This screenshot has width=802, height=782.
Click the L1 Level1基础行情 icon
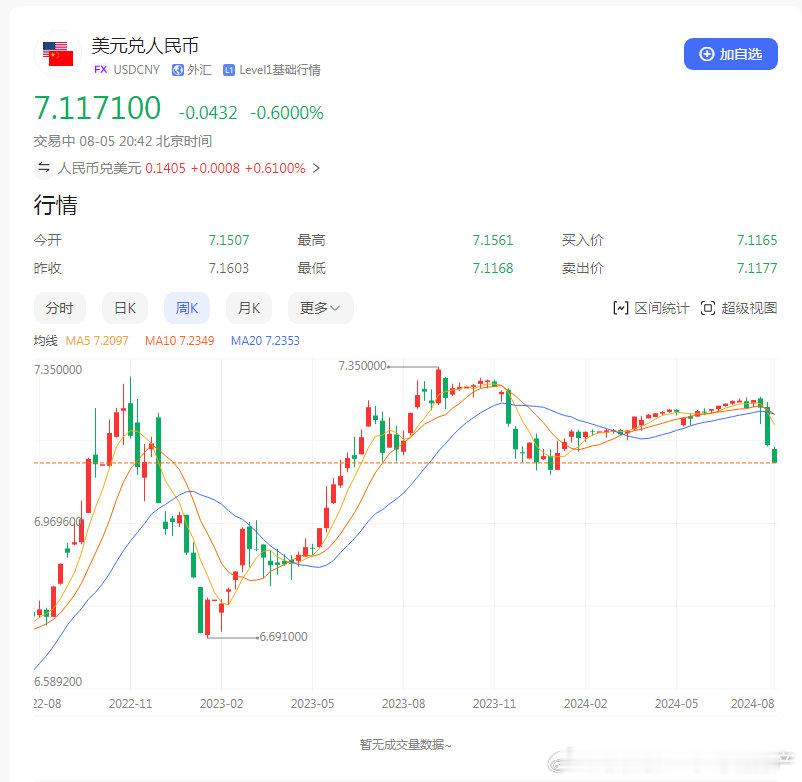click(x=229, y=70)
